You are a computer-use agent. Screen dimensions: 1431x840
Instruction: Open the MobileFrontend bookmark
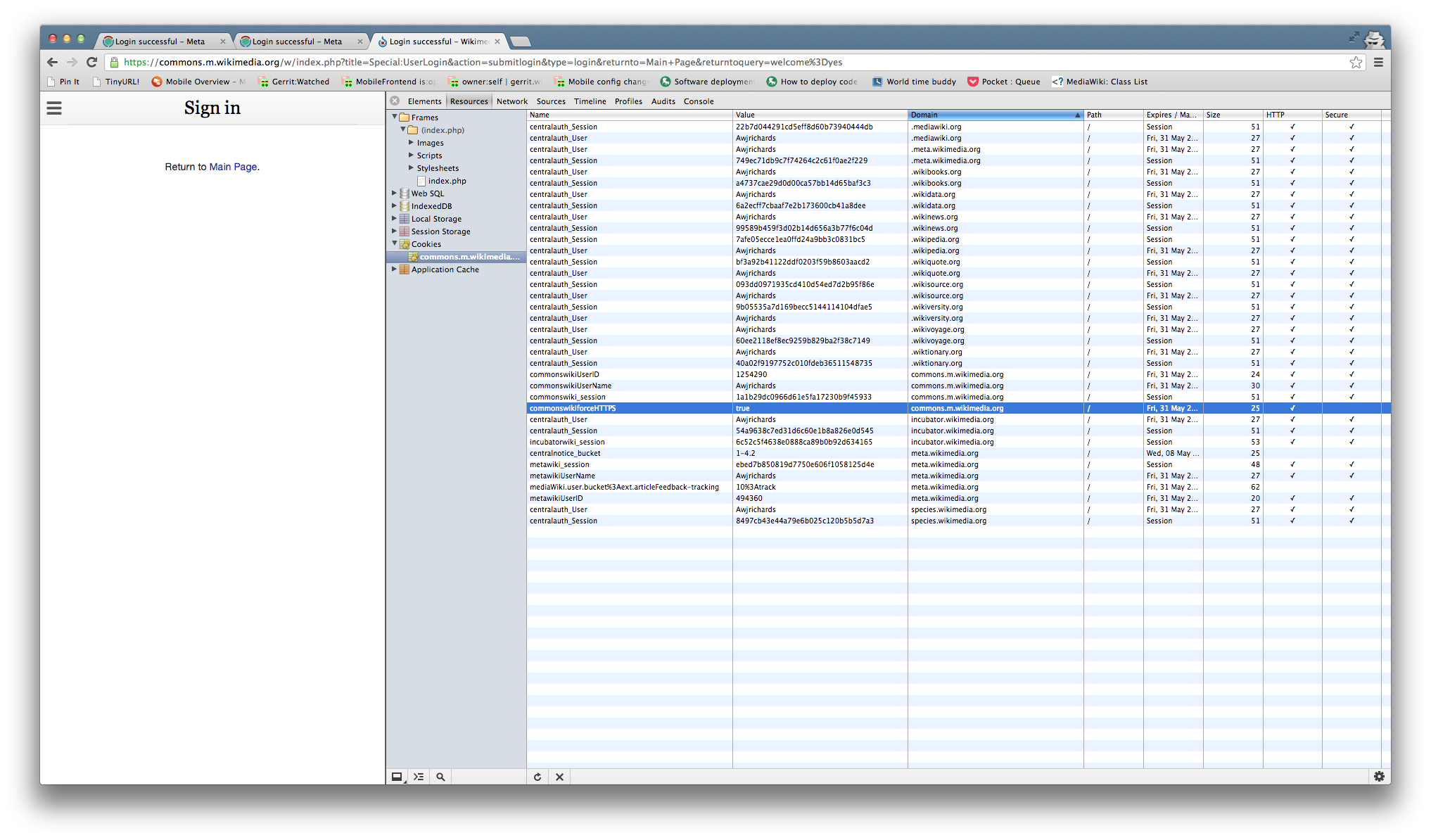389,82
